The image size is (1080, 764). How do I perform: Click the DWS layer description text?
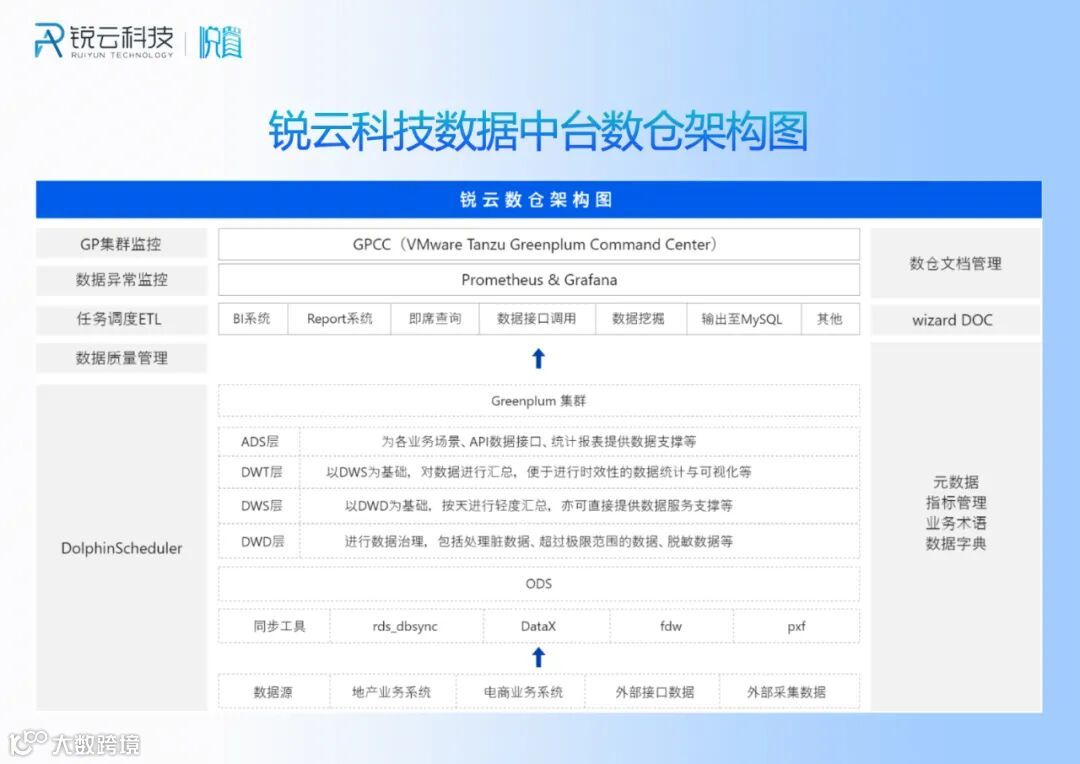coord(539,506)
